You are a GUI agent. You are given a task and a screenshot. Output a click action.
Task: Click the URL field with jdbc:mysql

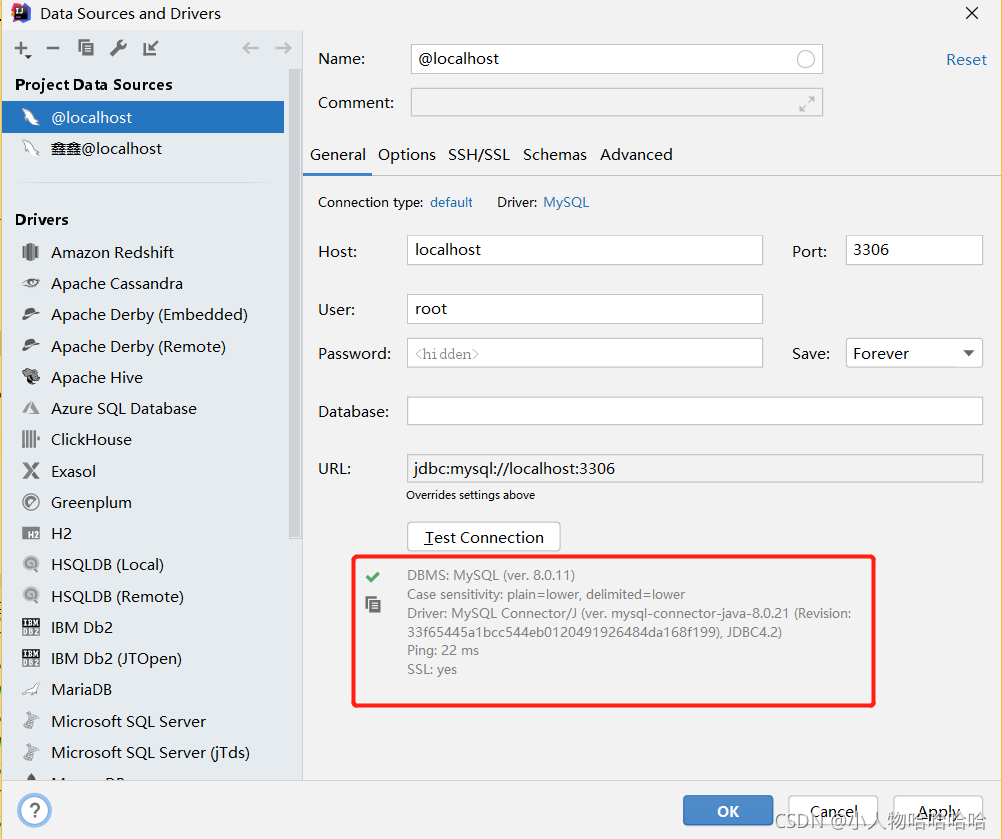pos(695,468)
